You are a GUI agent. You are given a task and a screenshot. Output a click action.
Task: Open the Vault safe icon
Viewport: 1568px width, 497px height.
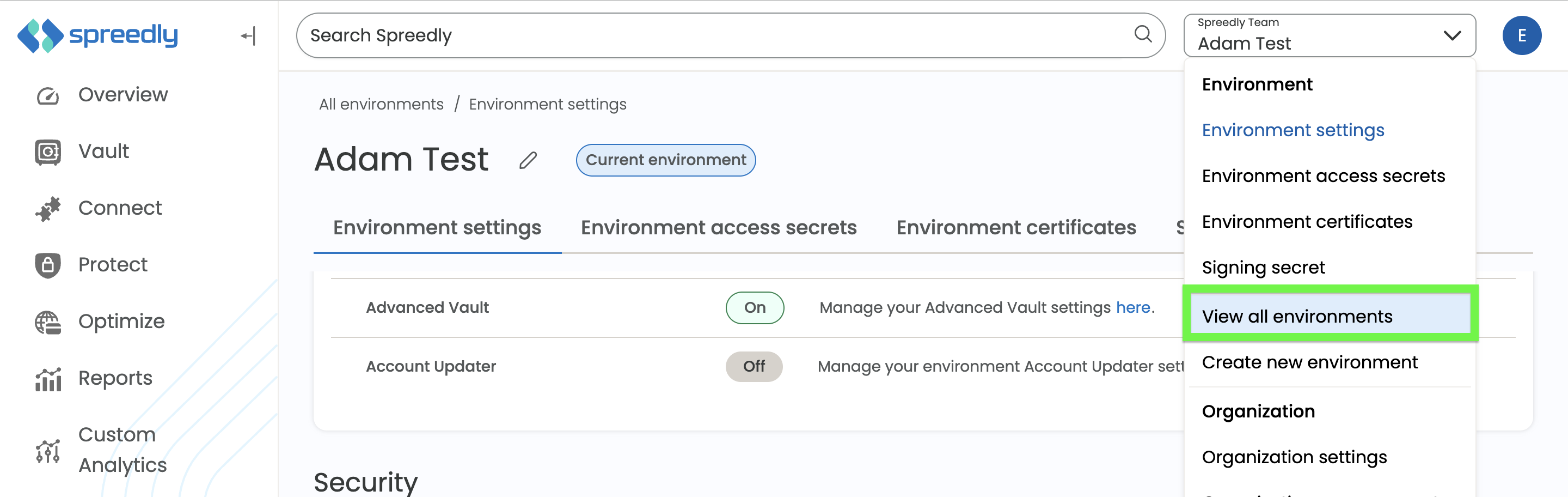[x=47, y=151]
